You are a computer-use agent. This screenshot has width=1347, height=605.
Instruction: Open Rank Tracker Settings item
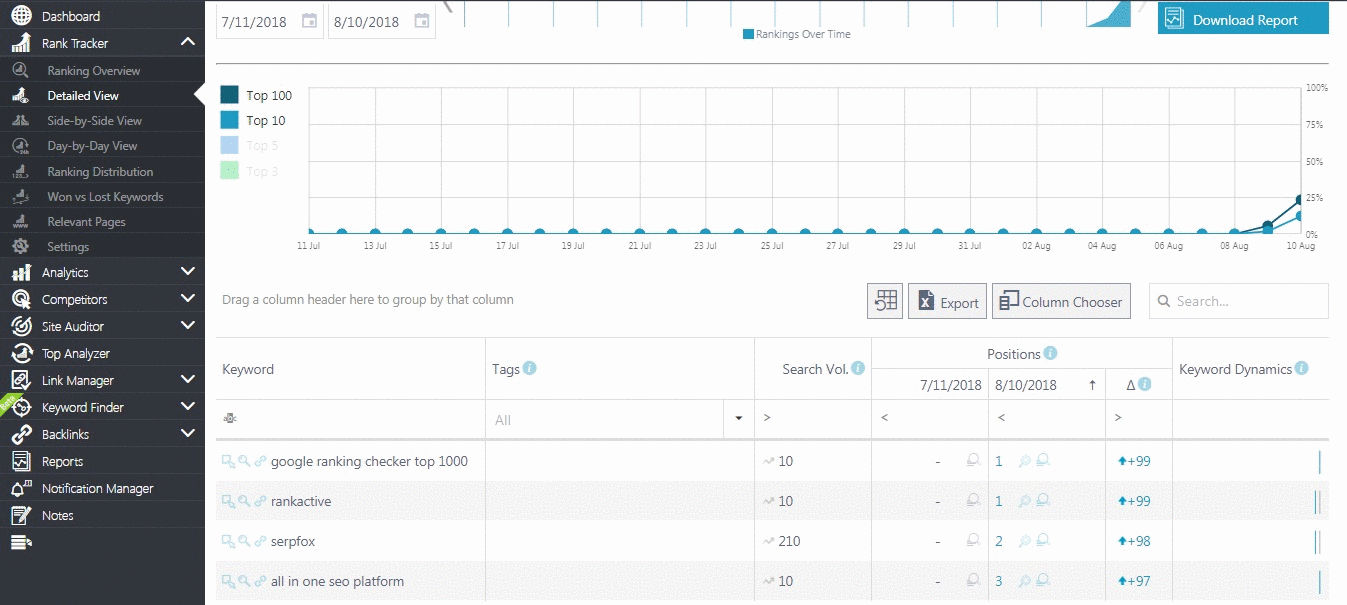tap(68, 247)
